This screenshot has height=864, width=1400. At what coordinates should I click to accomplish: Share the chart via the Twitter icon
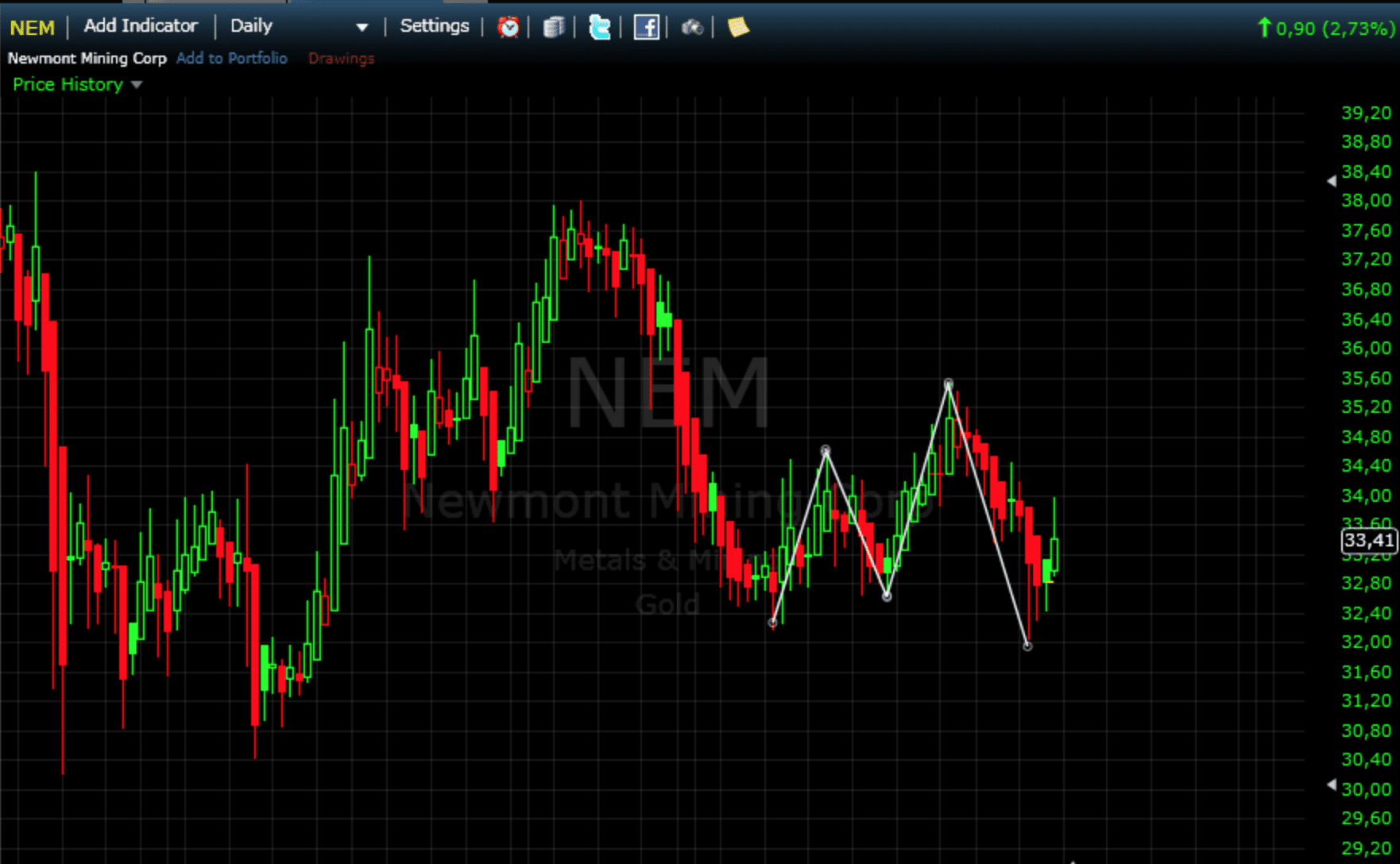pos(600,27)
